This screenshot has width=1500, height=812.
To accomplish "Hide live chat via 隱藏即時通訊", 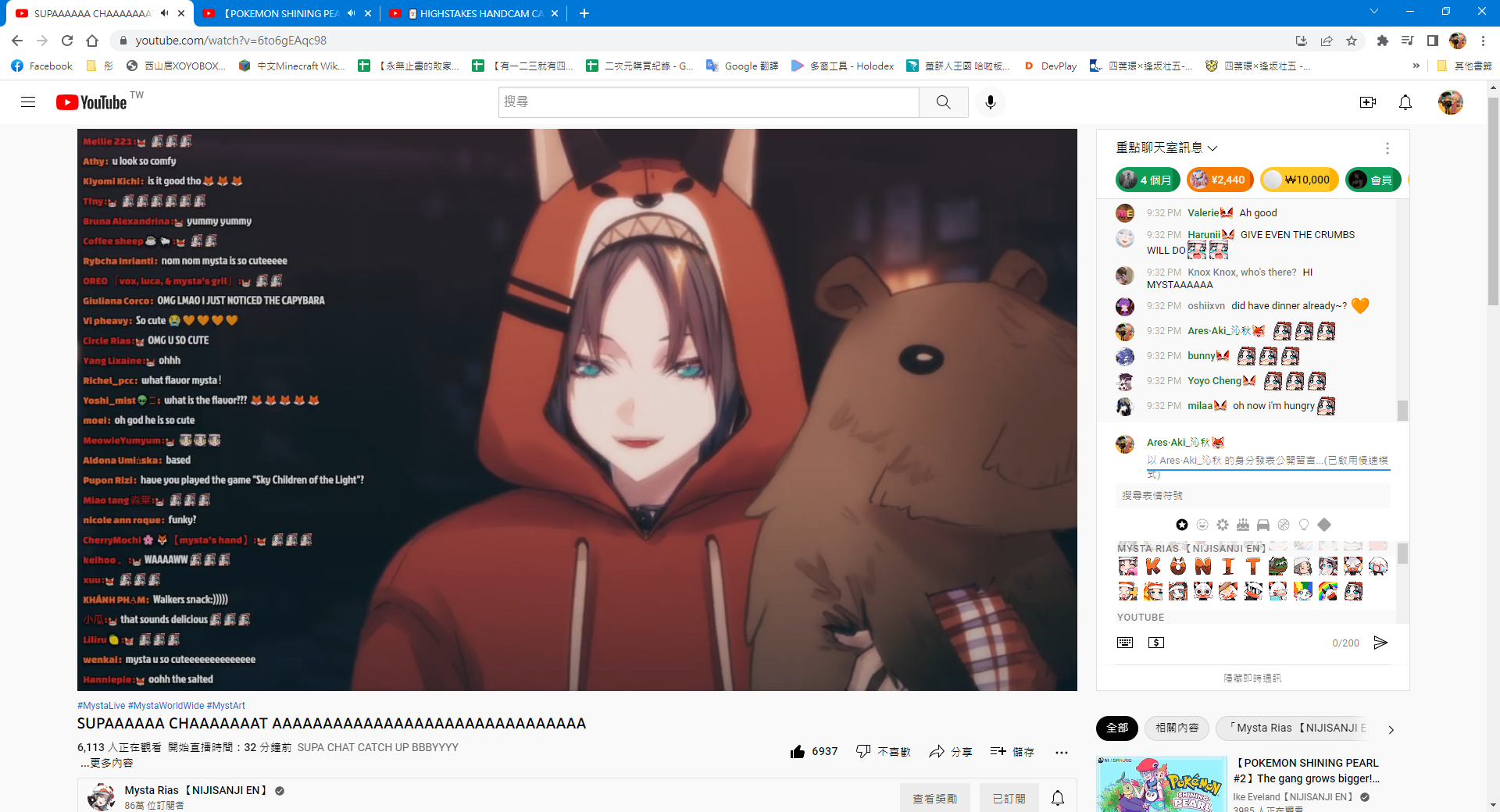I will (1252, 678).
